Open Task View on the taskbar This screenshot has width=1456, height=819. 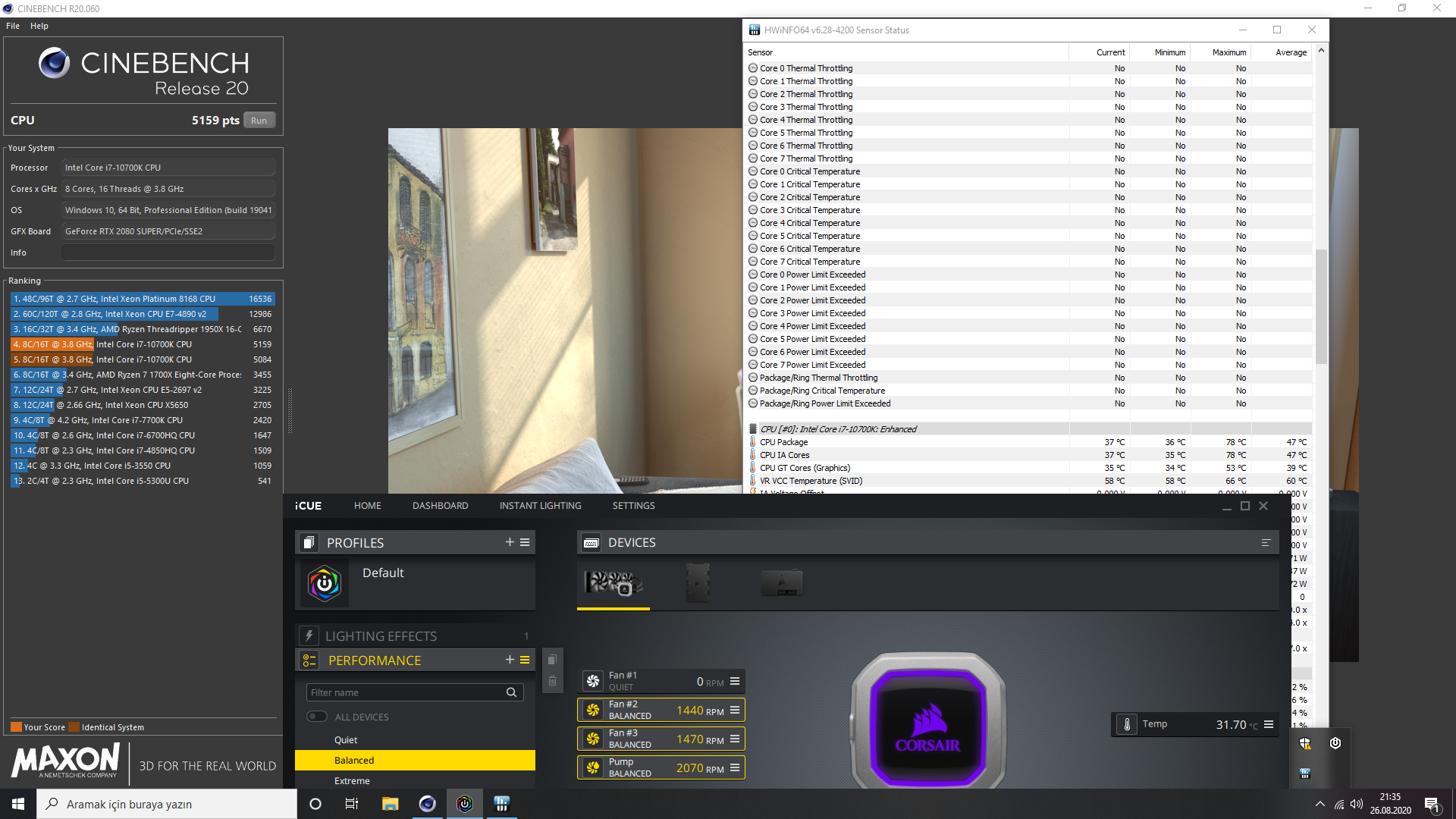(x=352, y=804)
